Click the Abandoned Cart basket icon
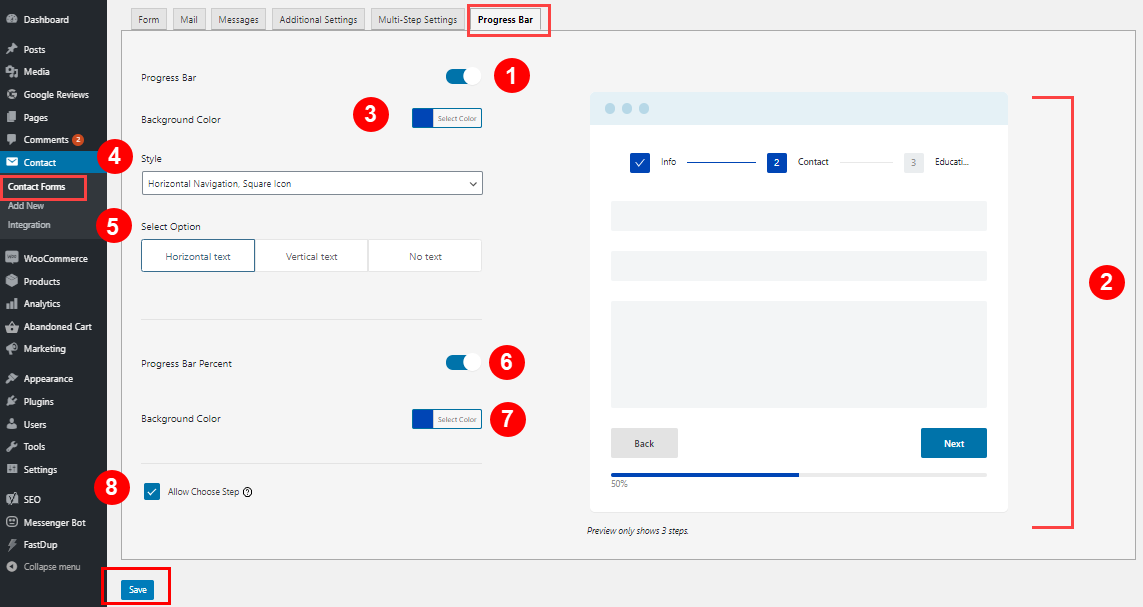1143x607 pixels. 12,326
